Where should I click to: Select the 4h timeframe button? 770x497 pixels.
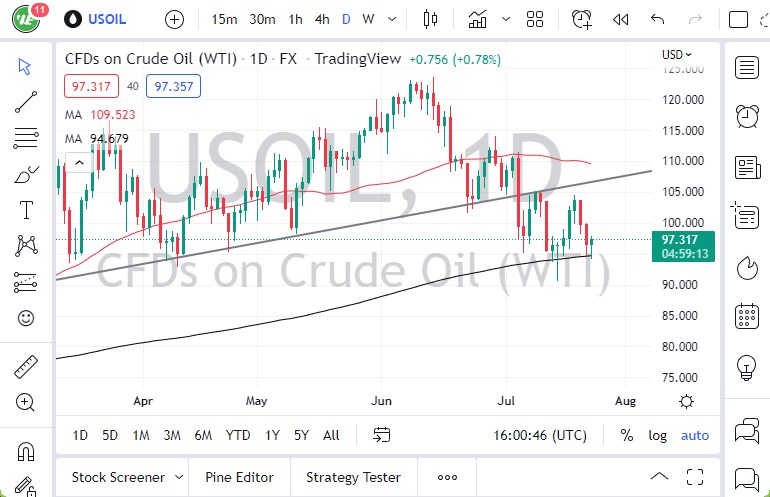[321, 19]
